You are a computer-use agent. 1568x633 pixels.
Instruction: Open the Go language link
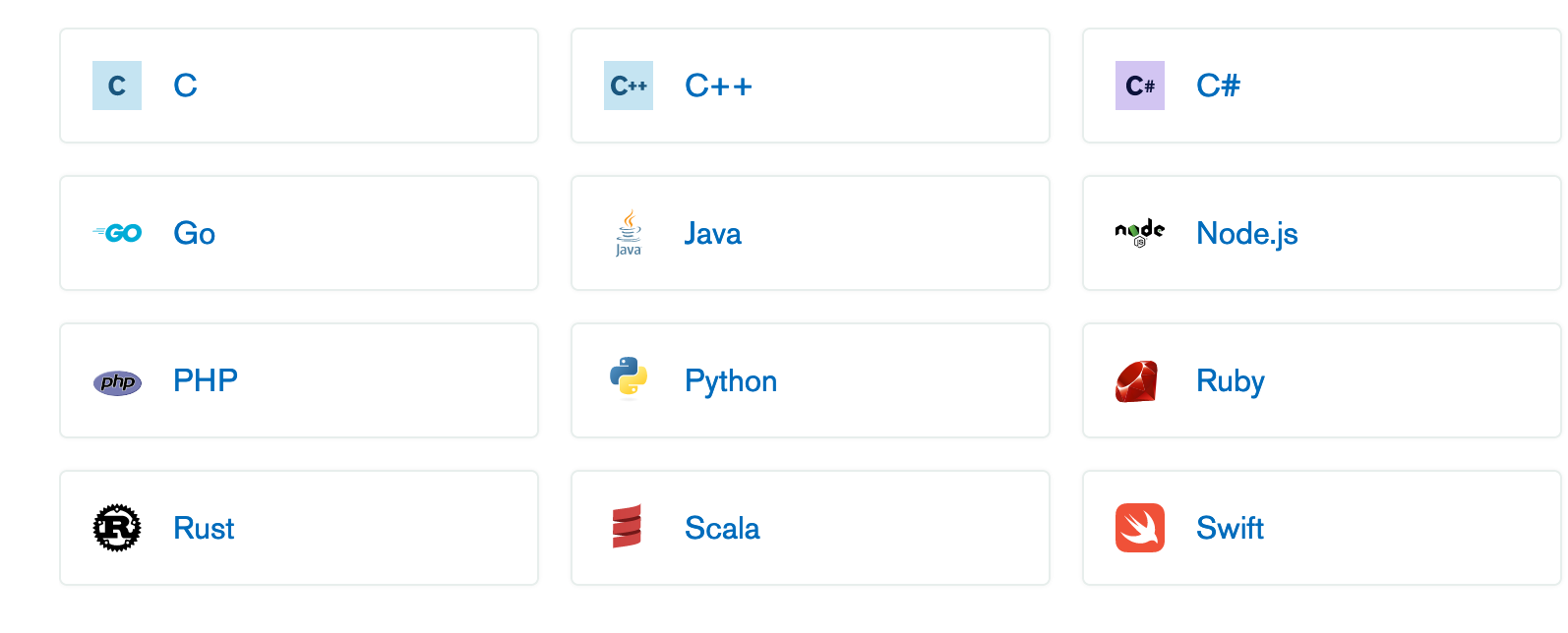pos(195,234)
